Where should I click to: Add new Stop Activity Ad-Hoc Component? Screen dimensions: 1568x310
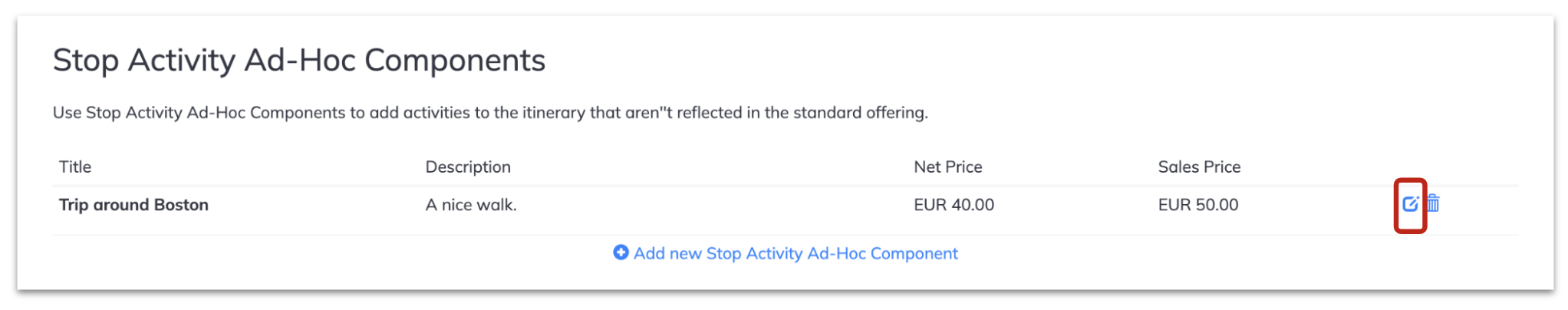click(786, 253)
